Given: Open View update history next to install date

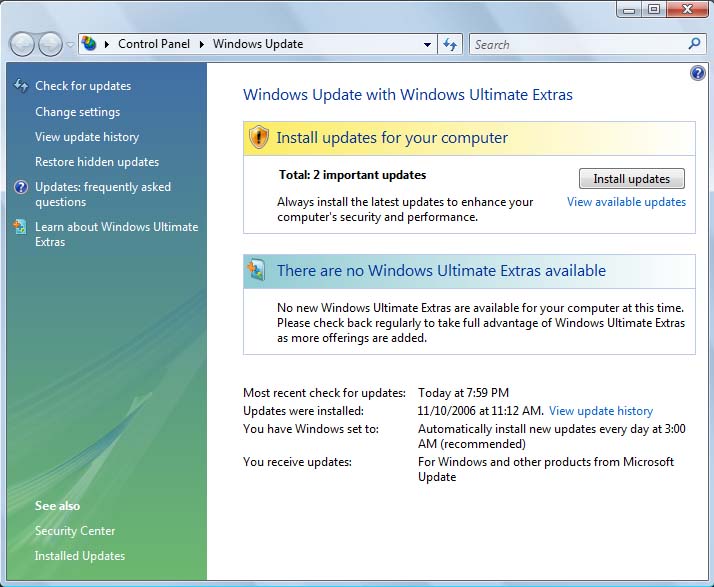Looking at the screenshot, I should [x=600, y=411].
